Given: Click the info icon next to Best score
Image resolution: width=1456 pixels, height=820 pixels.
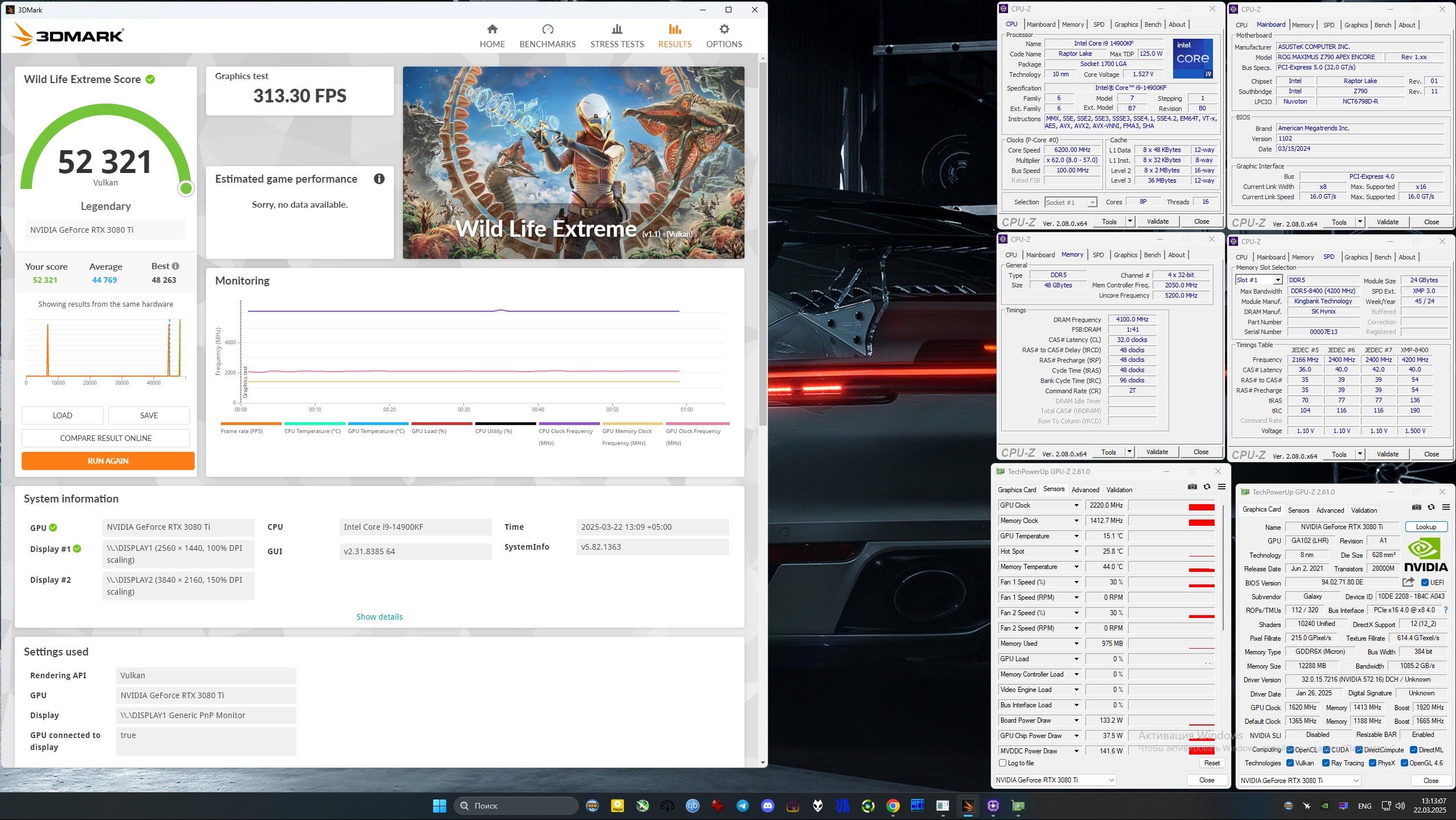Looking at the screenshot, I should (x=175, y=266).
